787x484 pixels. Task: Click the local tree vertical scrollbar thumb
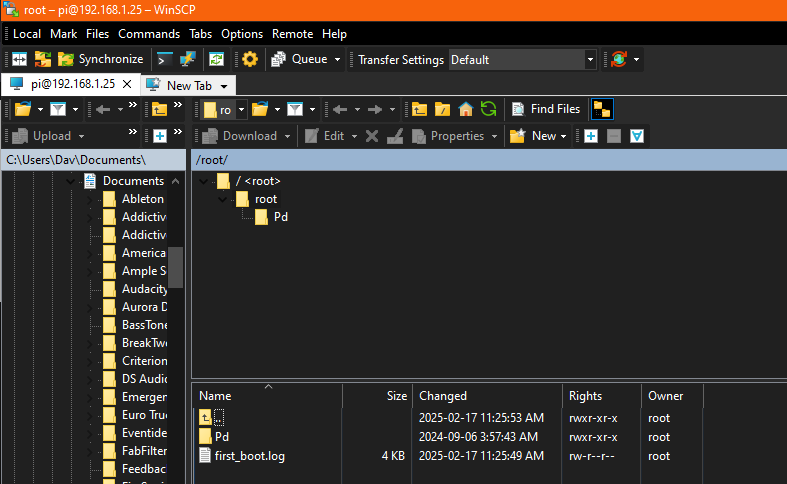coord(175,267)
